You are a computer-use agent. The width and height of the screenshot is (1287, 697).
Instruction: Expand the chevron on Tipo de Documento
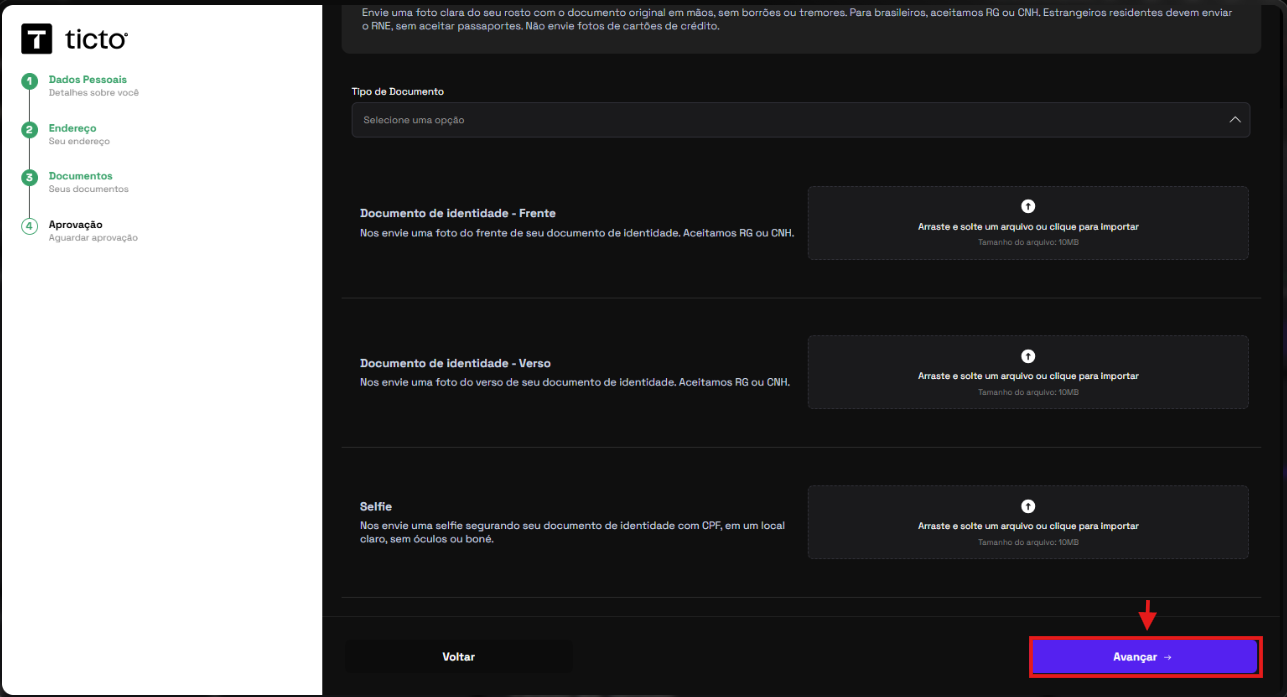[1235, 120]
